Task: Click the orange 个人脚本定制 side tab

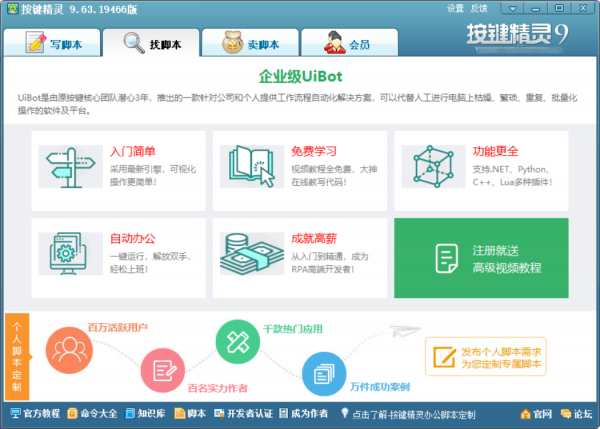Action: point(17,357)
